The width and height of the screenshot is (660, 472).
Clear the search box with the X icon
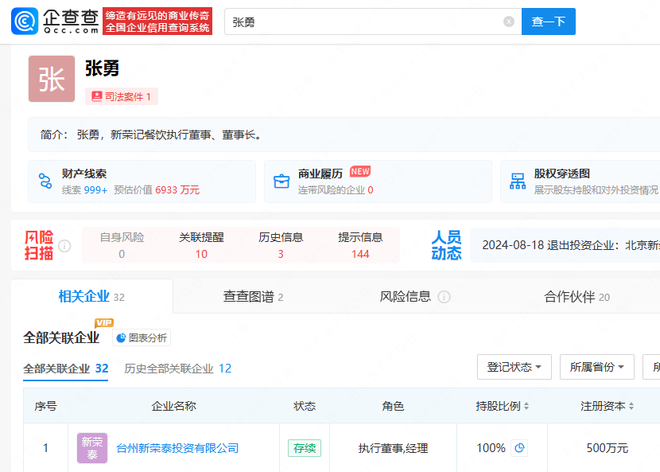click(508, 21)
